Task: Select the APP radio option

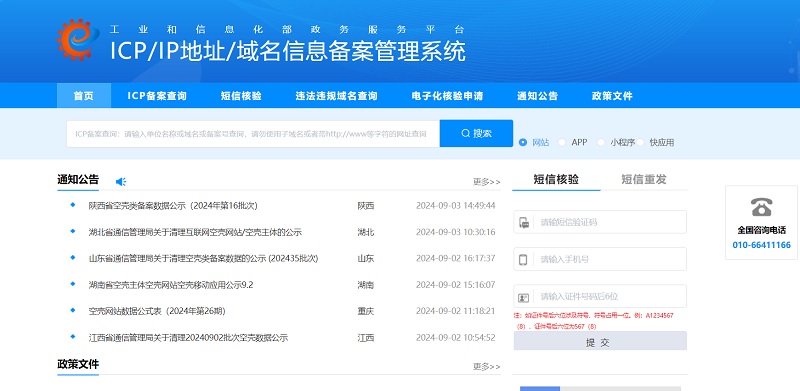Action: pyautogui.click(x=562, y=142)
